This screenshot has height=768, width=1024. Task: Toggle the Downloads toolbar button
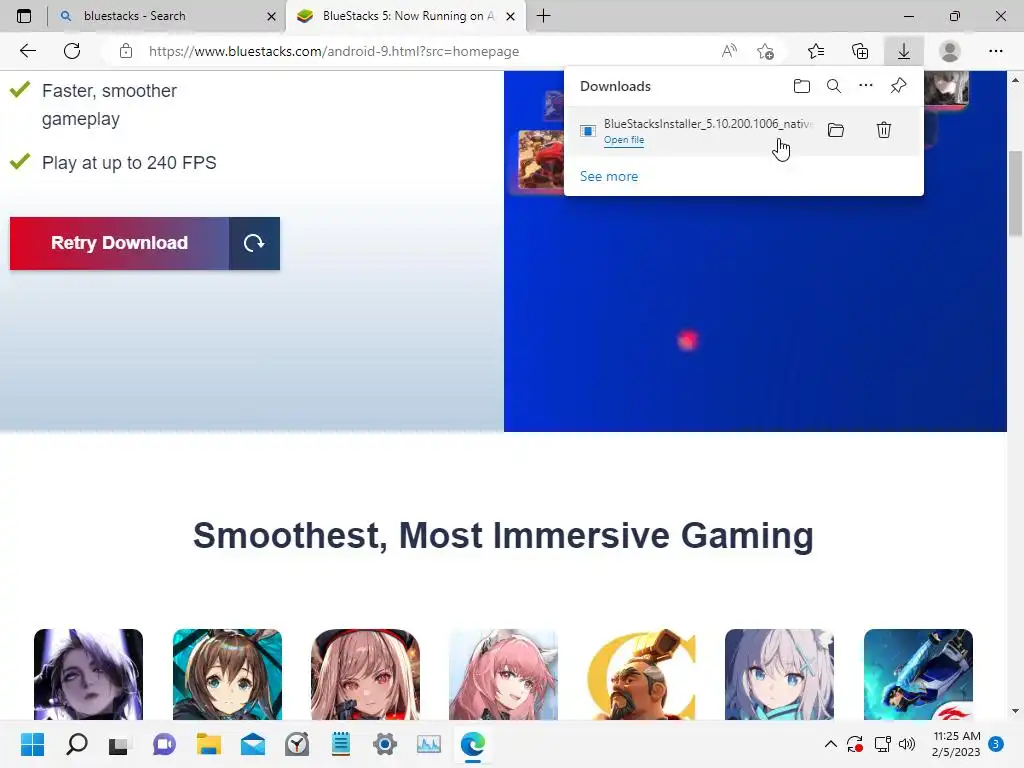click(x=904, y=51)
